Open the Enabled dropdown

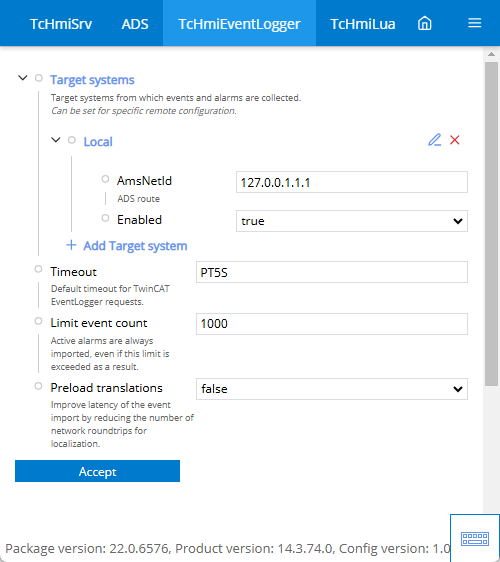point(352,221)
